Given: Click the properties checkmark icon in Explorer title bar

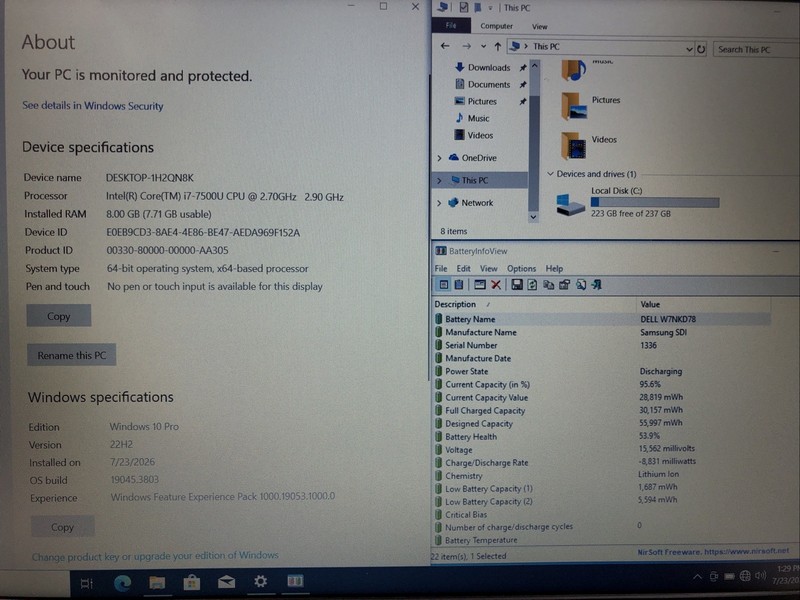Looking at the screenshot, I should point(463,7).
